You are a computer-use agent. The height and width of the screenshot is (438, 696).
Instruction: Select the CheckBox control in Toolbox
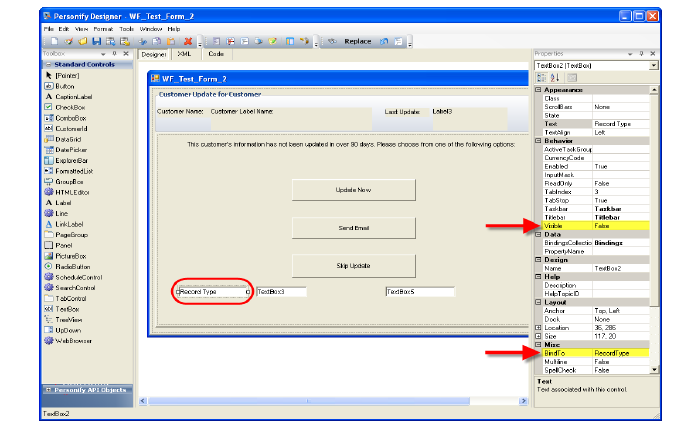(71, 106)
